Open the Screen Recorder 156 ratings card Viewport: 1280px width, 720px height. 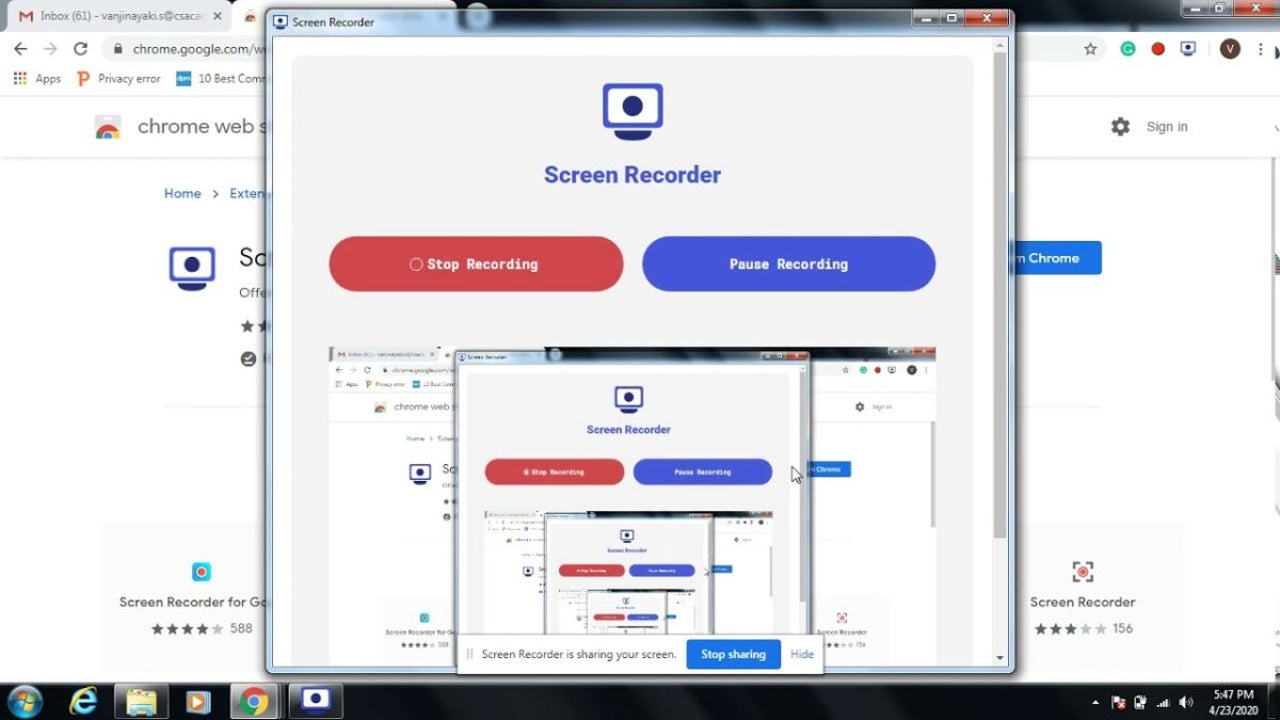pos(1083,599)
